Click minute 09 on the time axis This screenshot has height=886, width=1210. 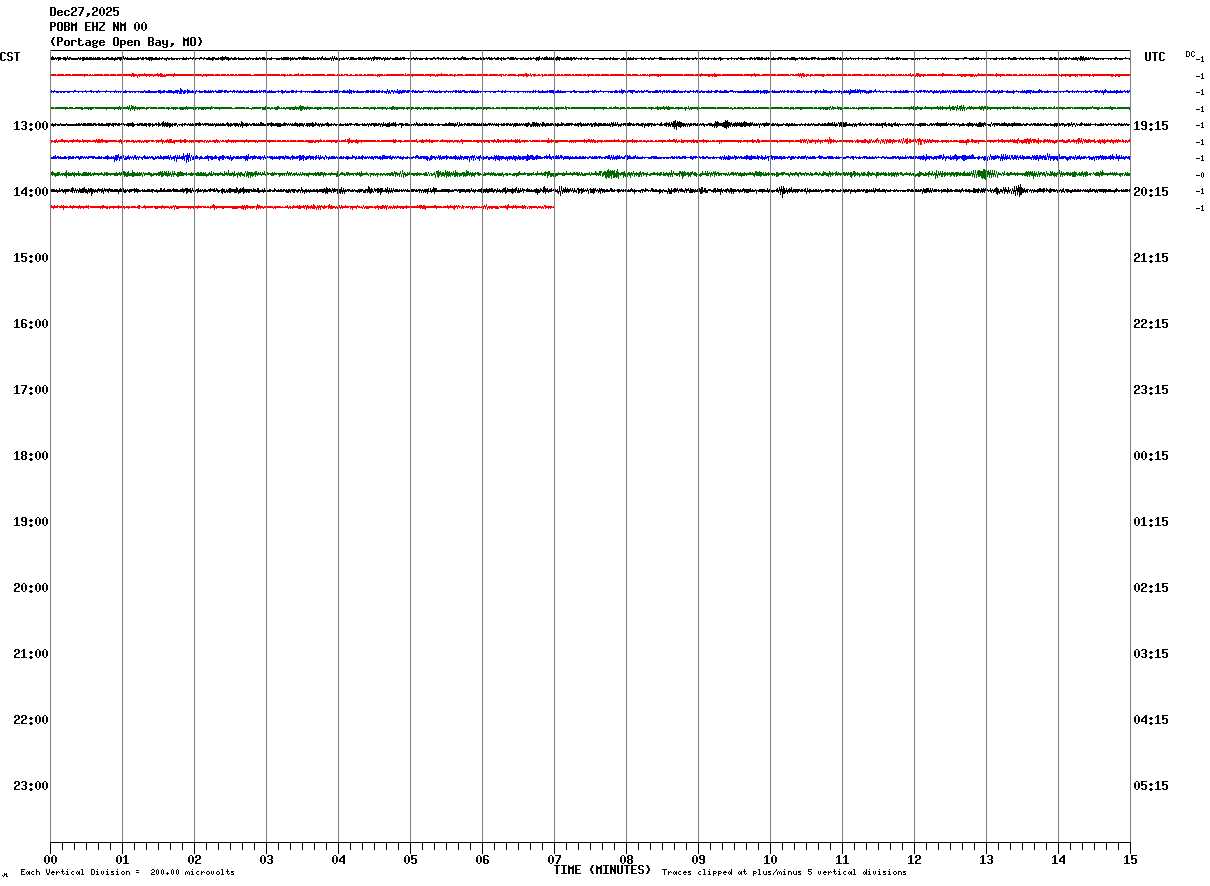tap(698, 859)
